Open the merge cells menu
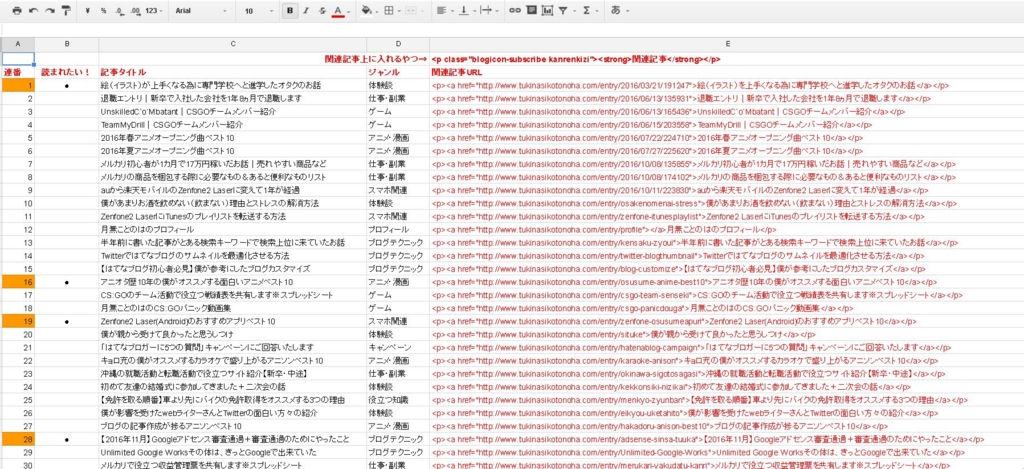The image size is (1024, 469). click(411, 10)
